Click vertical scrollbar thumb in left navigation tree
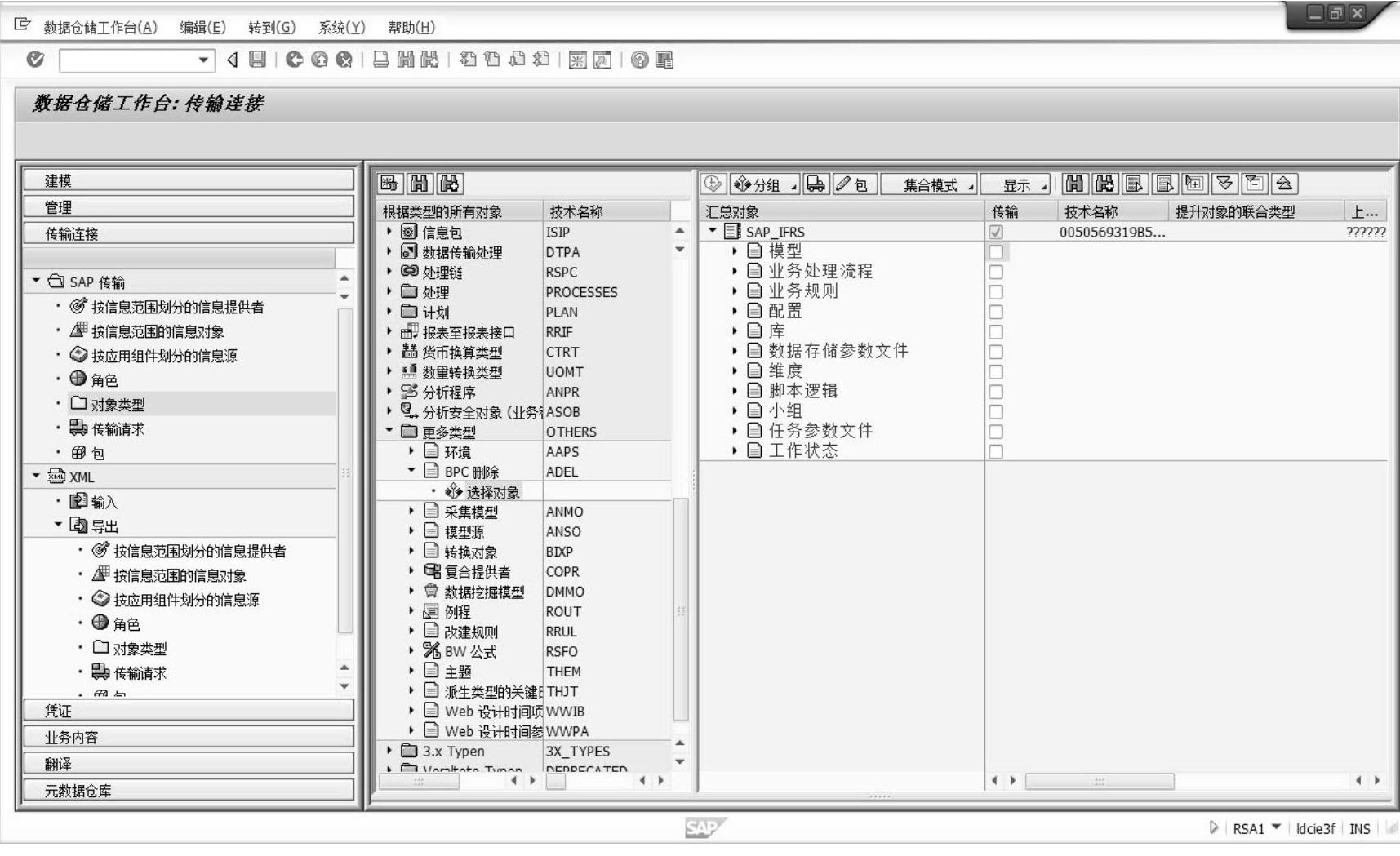 pos(344,471)
